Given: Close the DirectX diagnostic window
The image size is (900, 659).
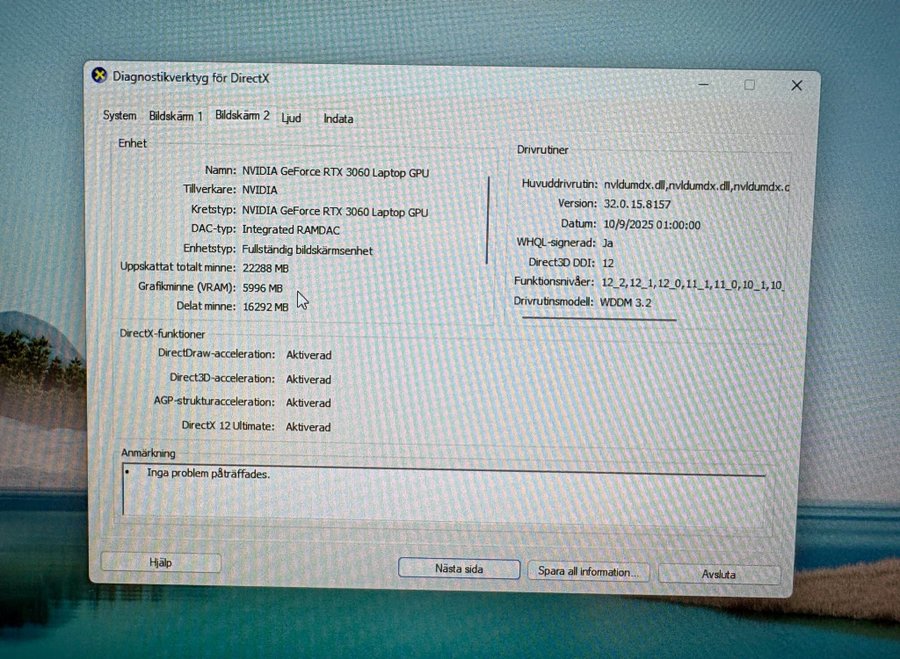Looking at the screenshot, I should (796, 86).
